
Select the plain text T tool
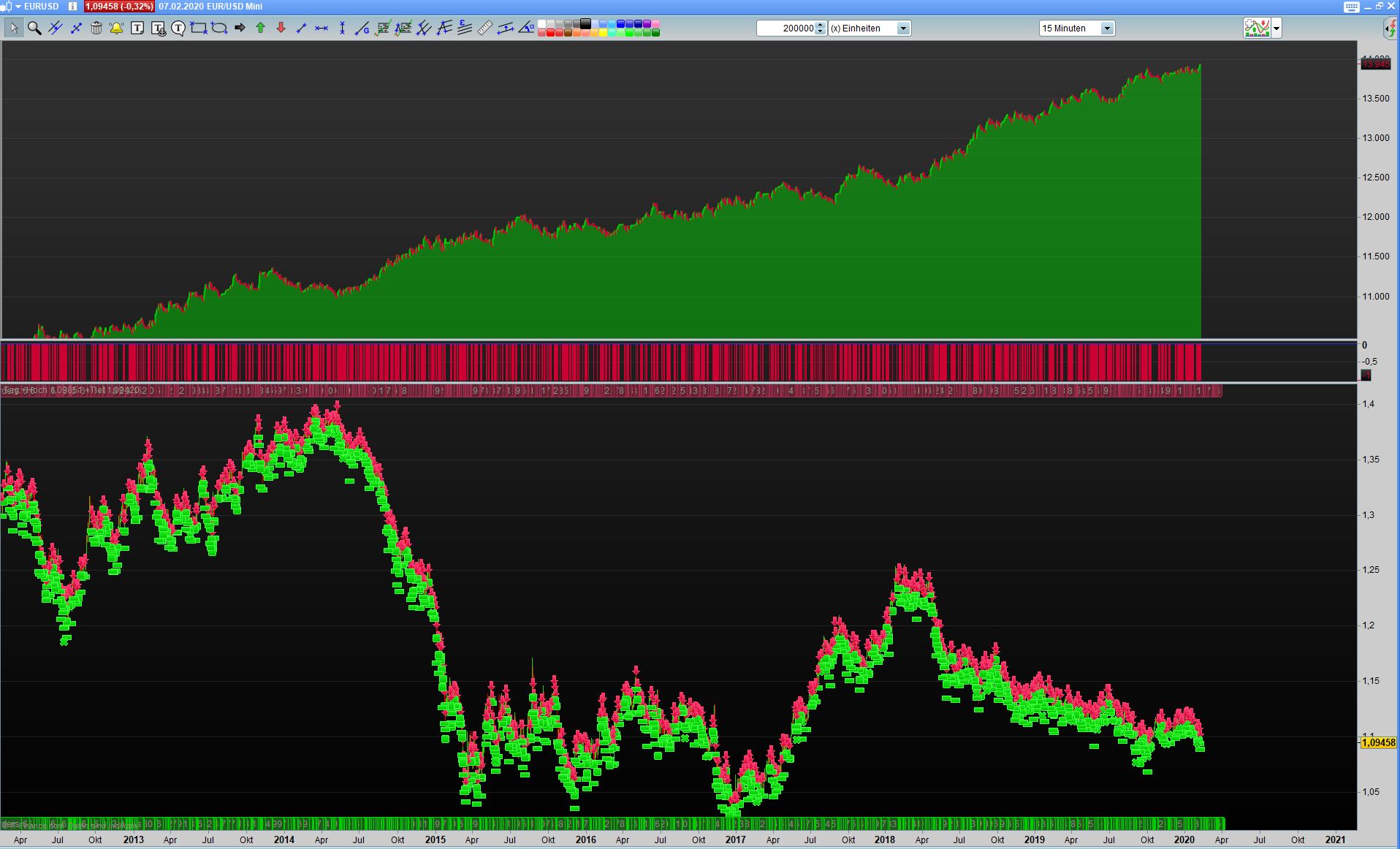pyautogui.click(x=137, y=28)
